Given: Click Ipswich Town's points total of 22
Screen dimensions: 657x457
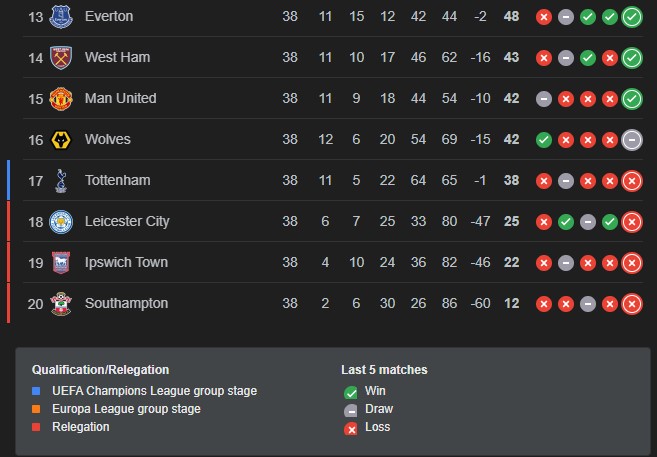Looking at the screenshot, I should click(x=511, y=263).
